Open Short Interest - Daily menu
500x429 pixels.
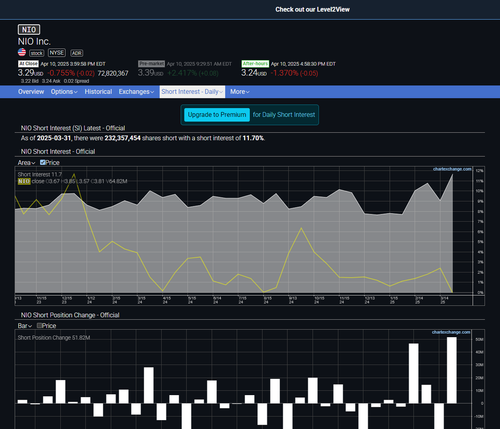[x=192, y=92]
